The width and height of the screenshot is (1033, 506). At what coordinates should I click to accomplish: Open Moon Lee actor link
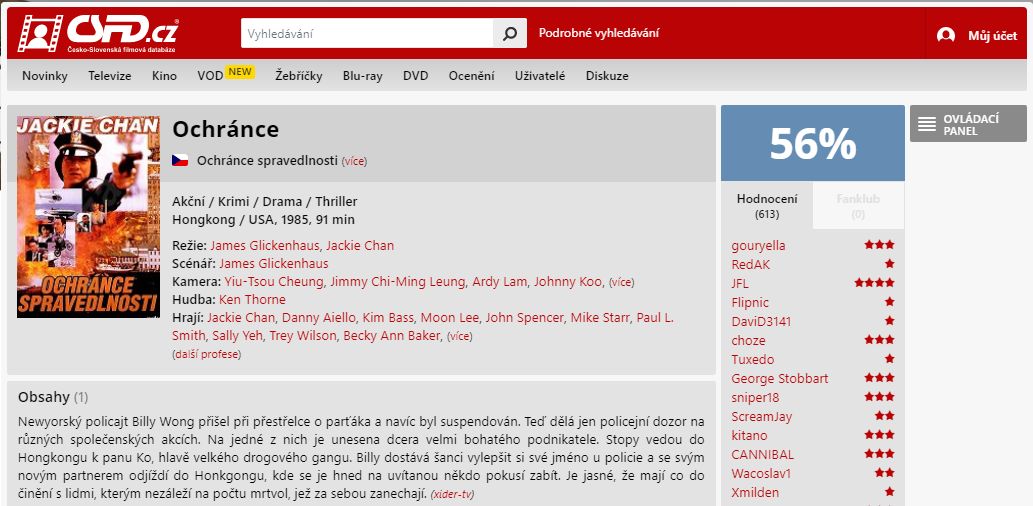pyautogui.click(x=449, y=318)
